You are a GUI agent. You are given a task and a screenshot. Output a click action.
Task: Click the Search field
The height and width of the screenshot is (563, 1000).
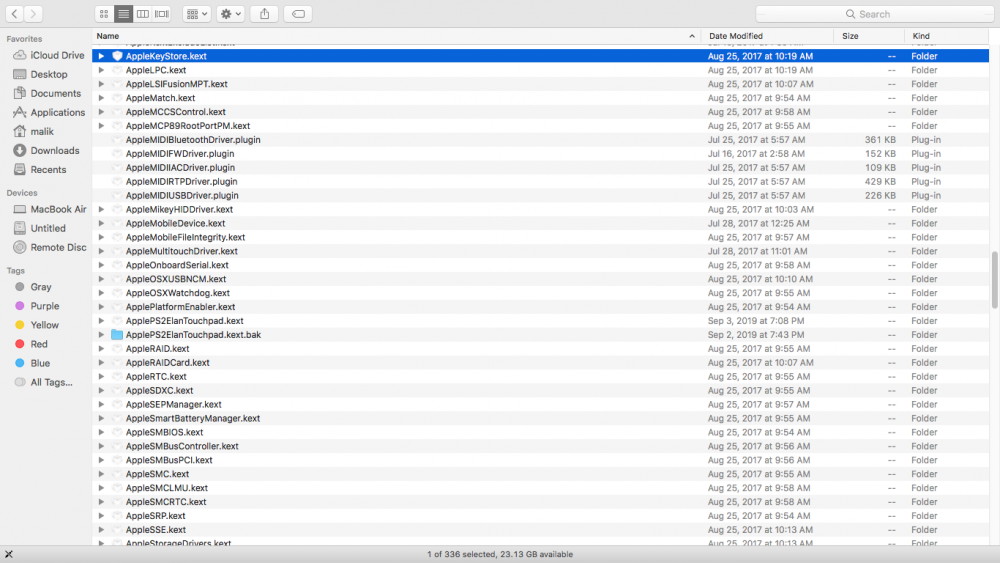click(873, 14)
